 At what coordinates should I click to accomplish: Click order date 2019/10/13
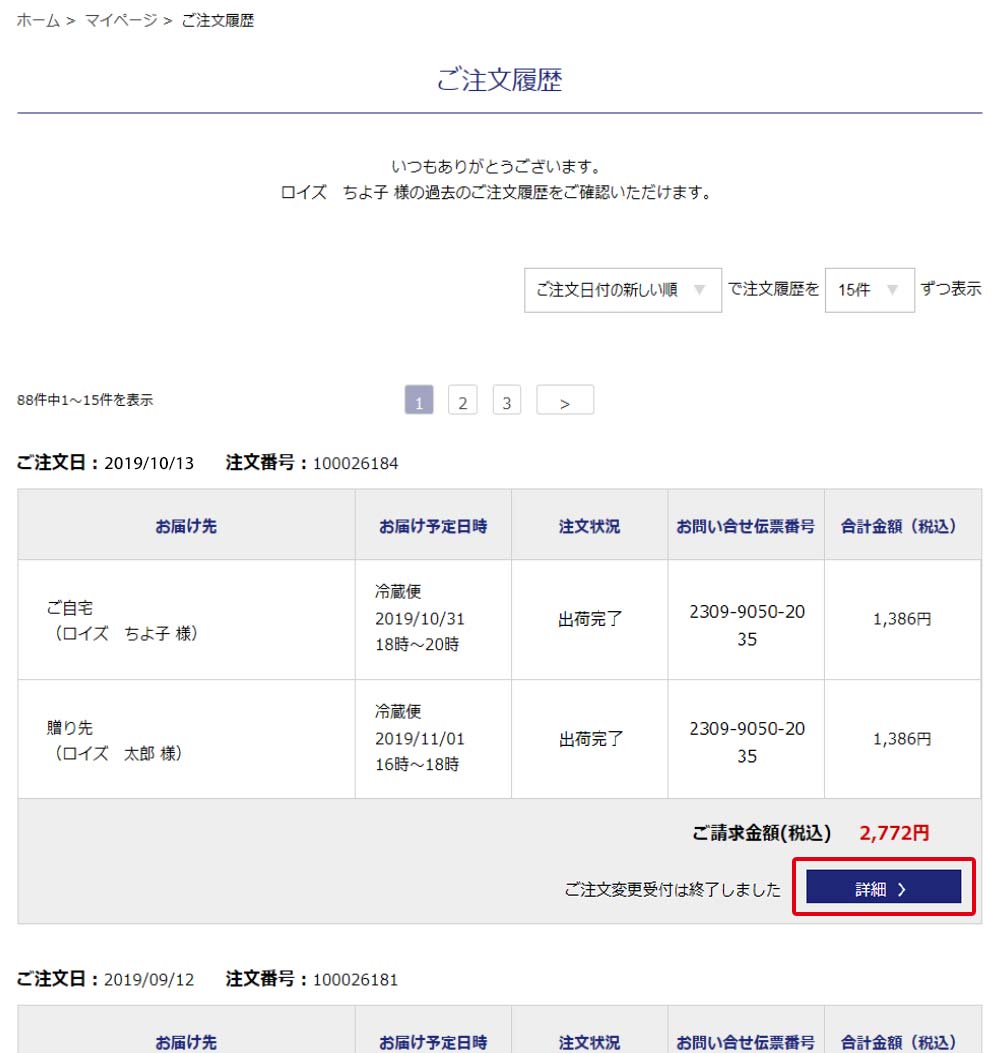coord(149,463)
